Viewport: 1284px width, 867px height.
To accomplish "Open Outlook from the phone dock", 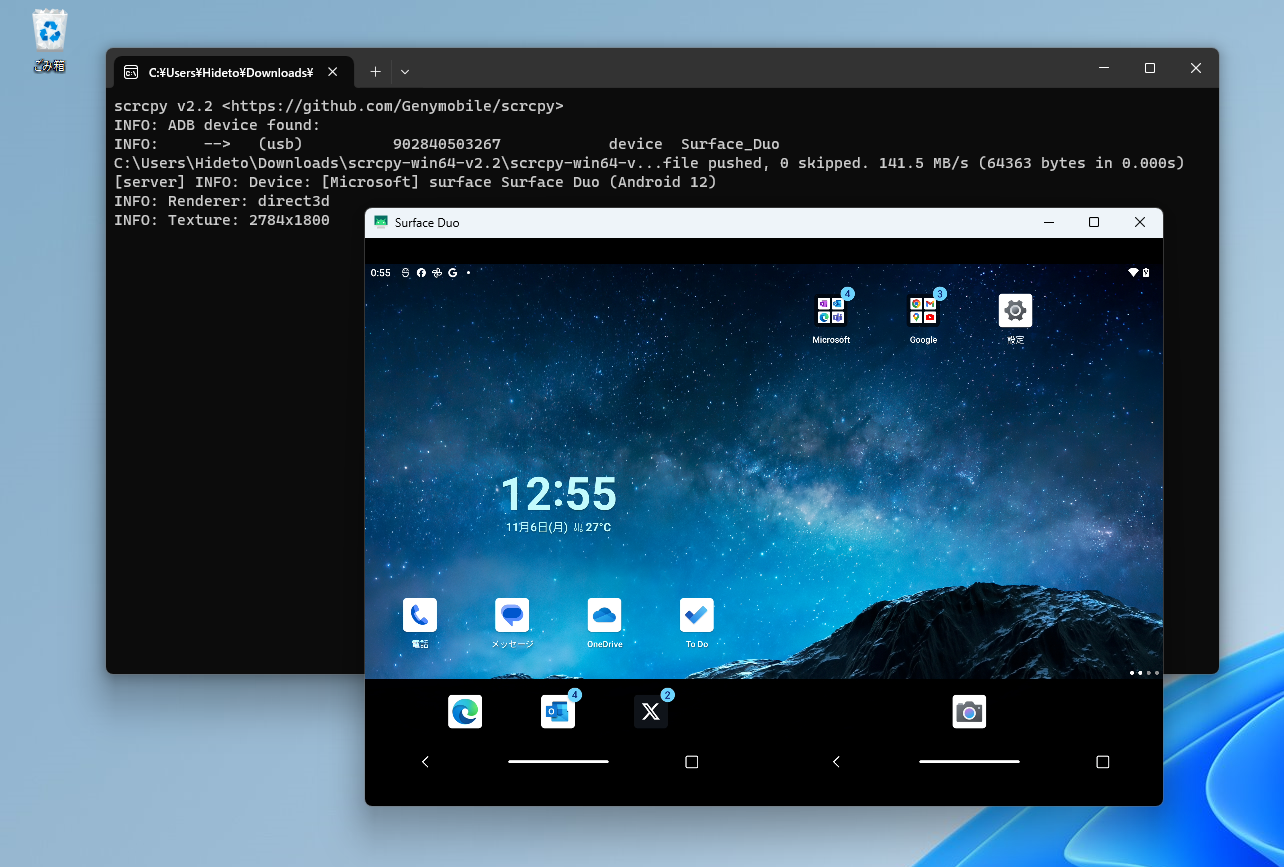I will pyautogui.click(x=558, y=712).
